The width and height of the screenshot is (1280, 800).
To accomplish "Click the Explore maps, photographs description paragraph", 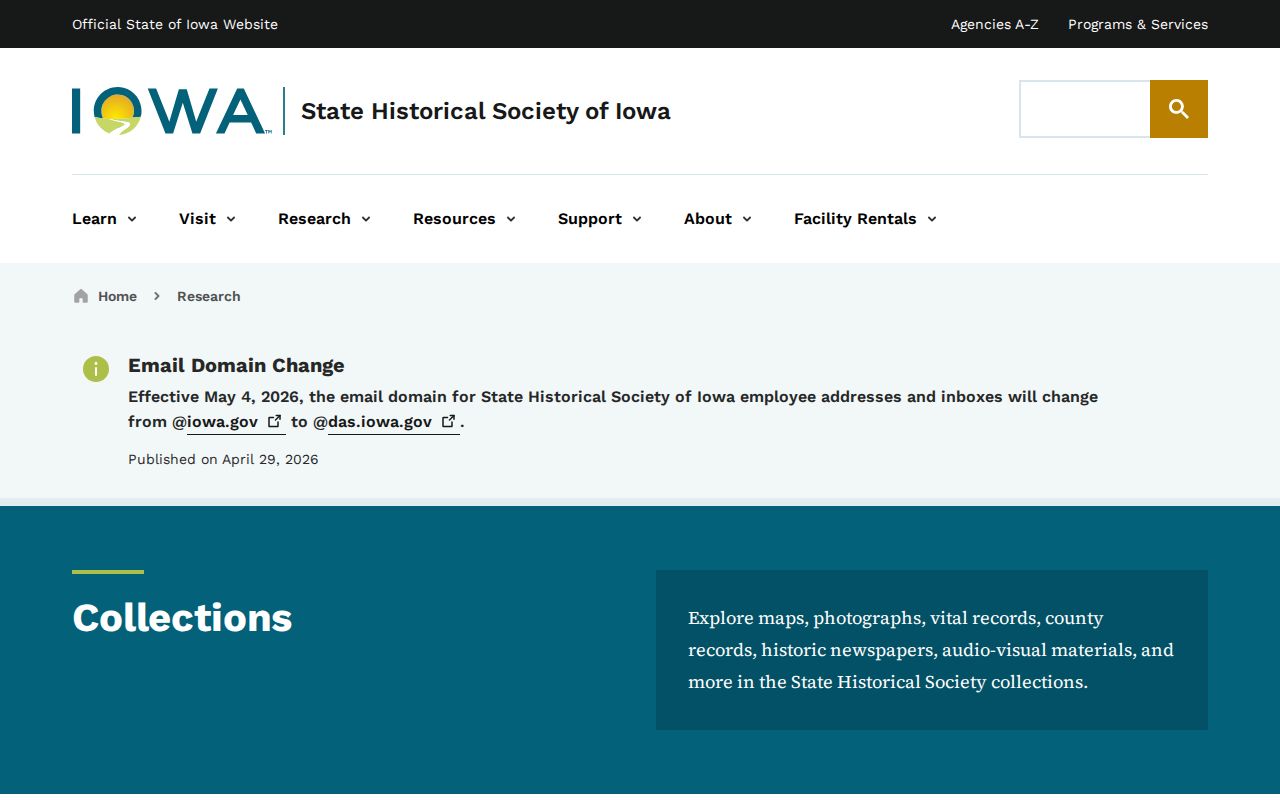I will (931, 650).
